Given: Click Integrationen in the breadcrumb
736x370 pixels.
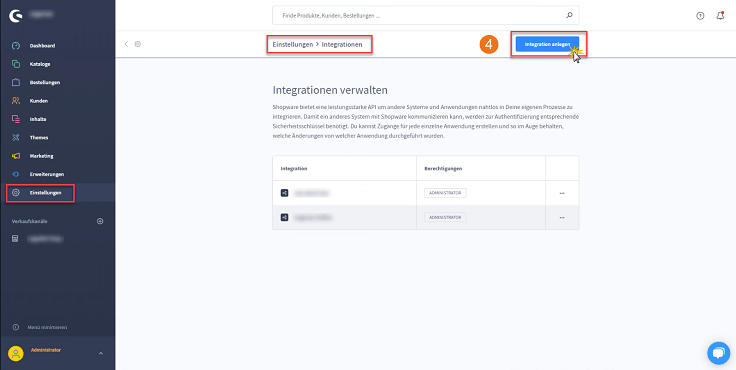Looking at the screenshot, I should pyautogui.click(x=342, y=45).
